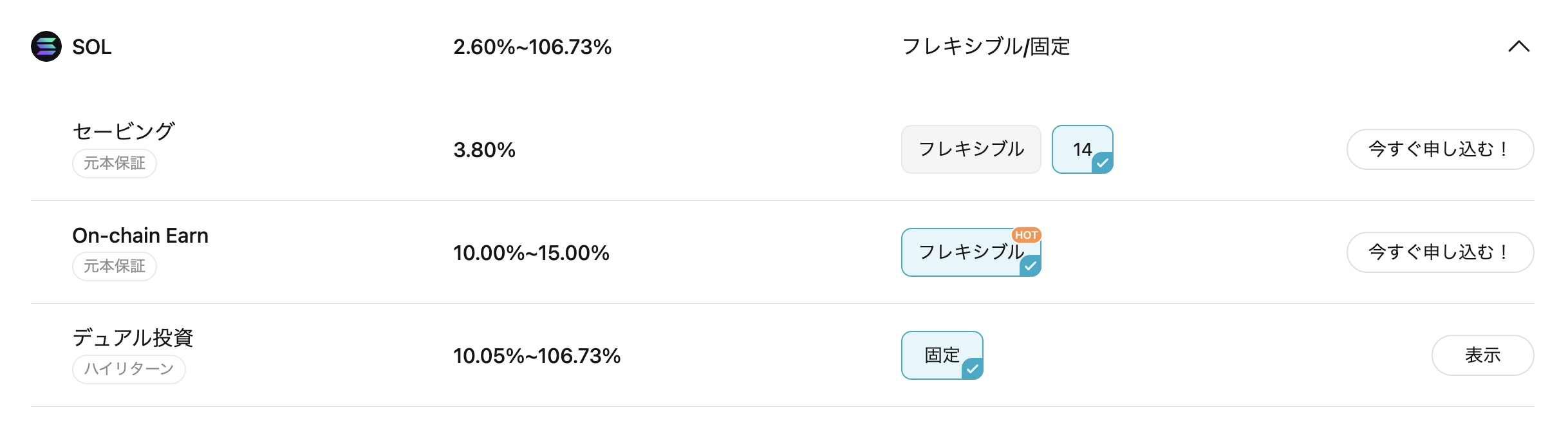Click 今すぐ申し込む for On-chain Earn

[x=1439, y=252]
